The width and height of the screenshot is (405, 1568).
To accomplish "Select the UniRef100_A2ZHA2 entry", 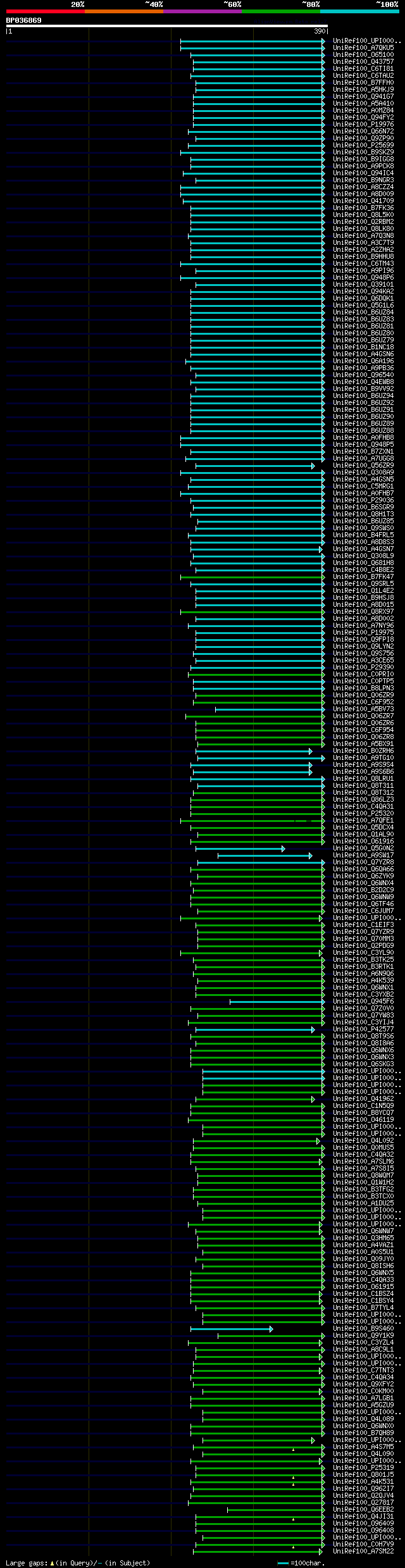I will (x=363, y=249).
